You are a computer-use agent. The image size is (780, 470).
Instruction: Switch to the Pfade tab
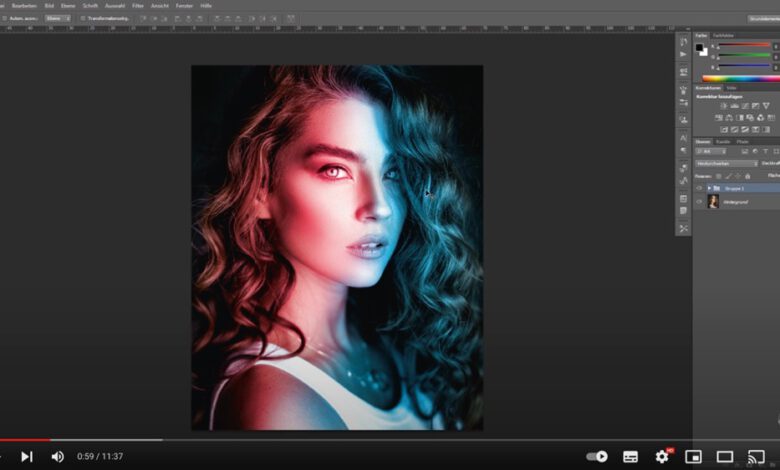click(x=742, y=142)
